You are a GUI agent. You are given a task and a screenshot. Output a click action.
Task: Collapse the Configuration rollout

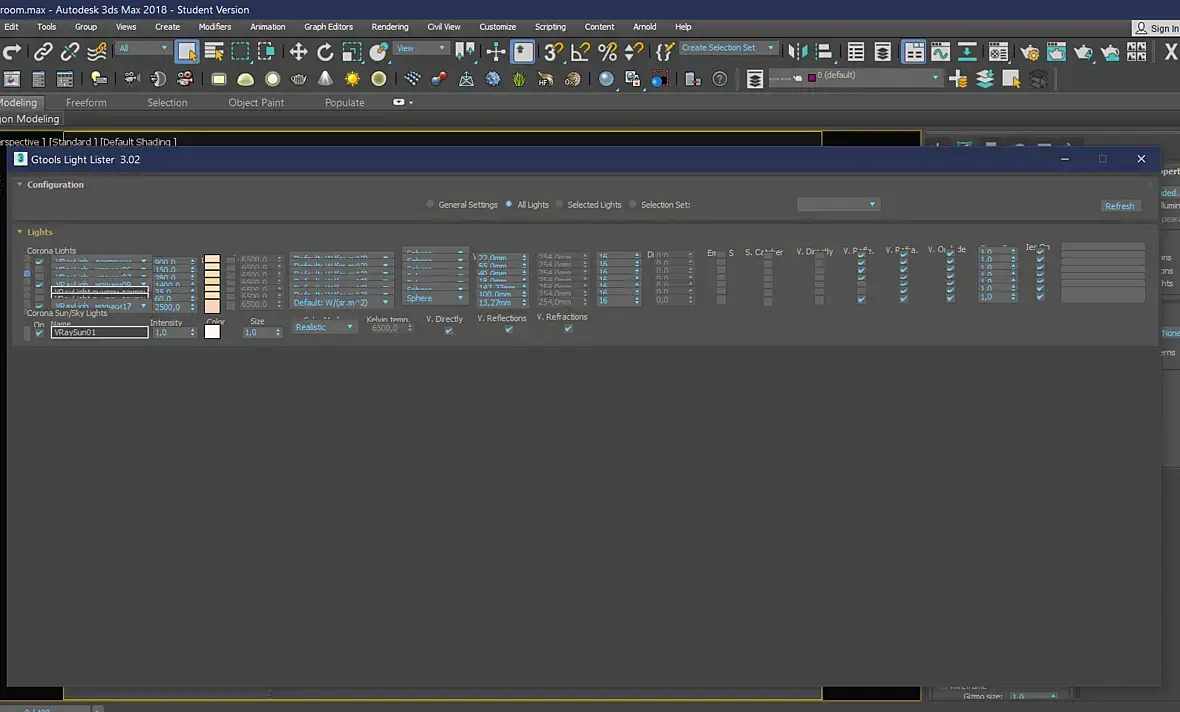coord(55,185)
